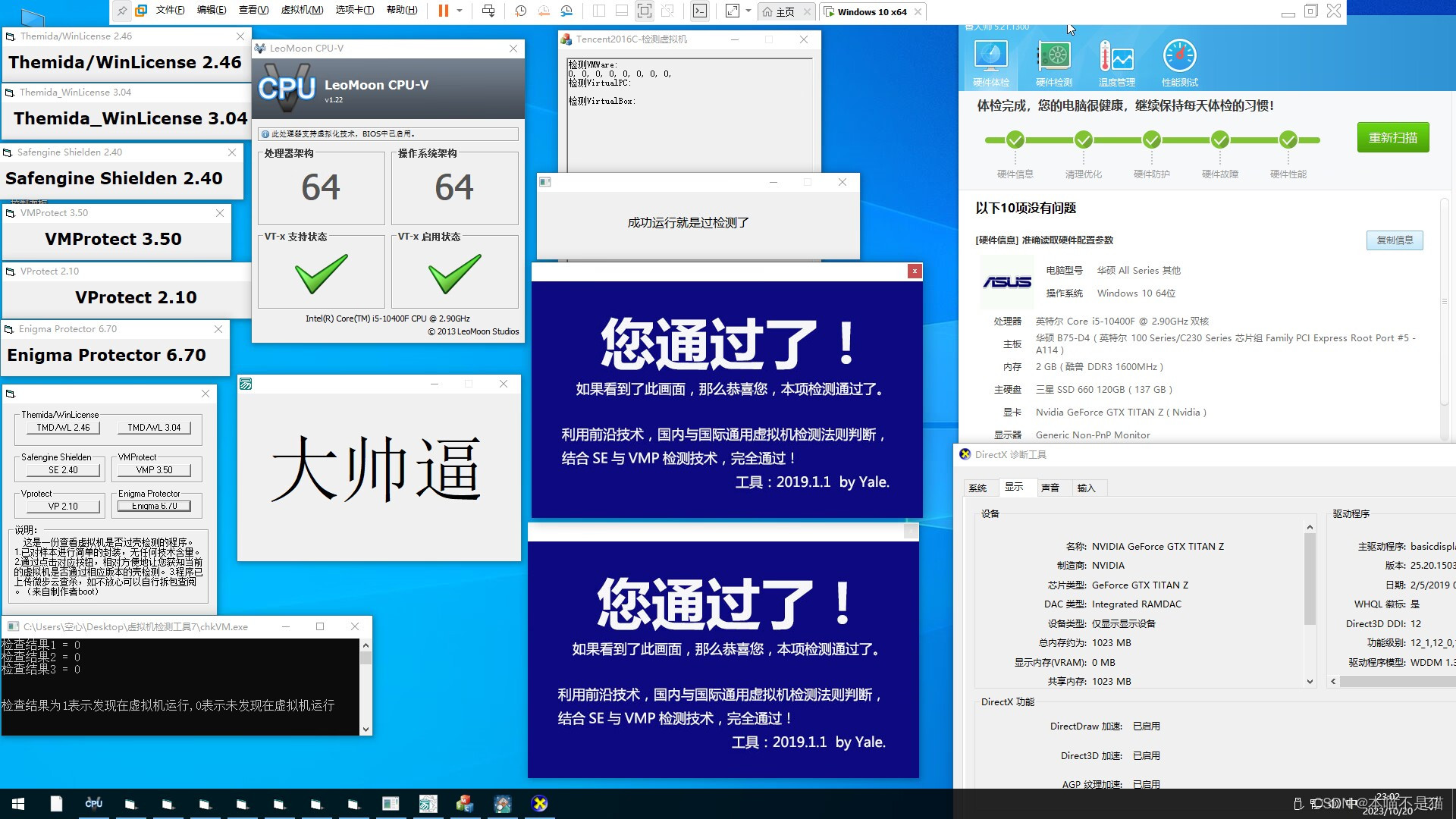Click the CPU-V taskbar icon

pyautogui.click(x=93, y=804)
